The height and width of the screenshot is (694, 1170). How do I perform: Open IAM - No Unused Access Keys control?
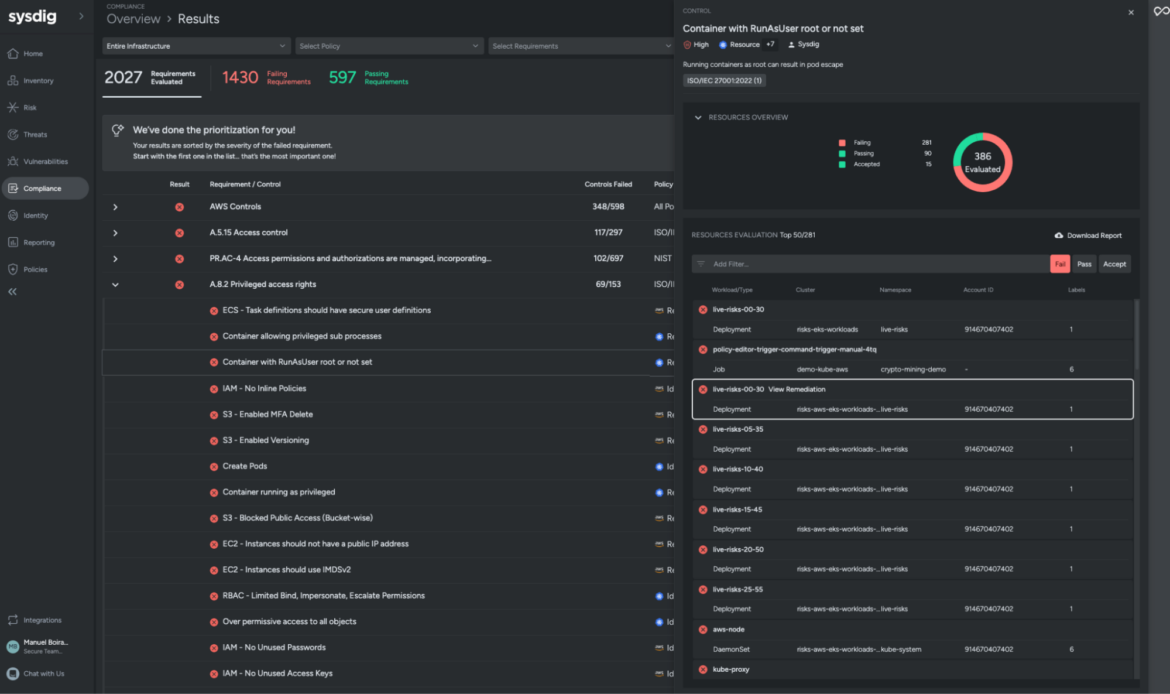(277, 674)
